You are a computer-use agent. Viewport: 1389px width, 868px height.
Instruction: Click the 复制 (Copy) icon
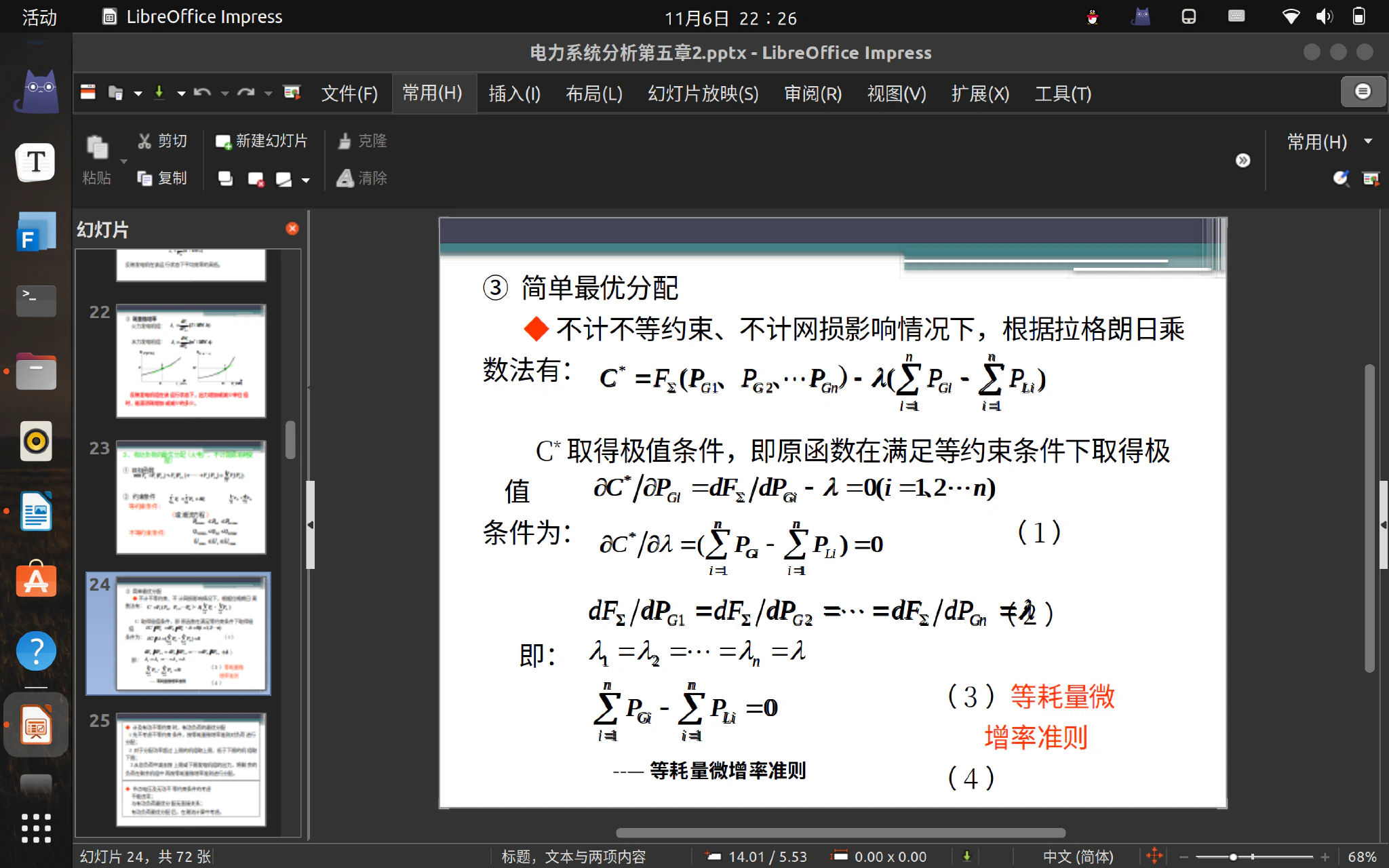[144, 178]
